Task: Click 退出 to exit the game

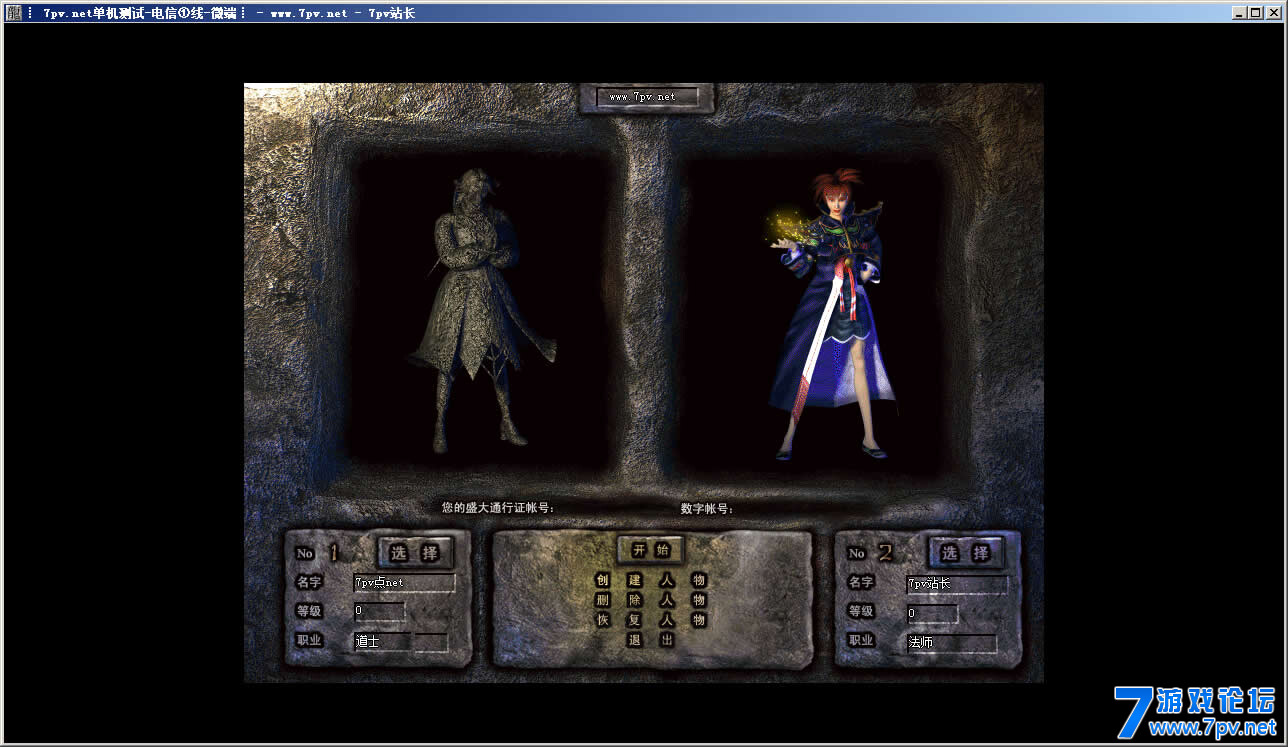Action: [651, 640]
